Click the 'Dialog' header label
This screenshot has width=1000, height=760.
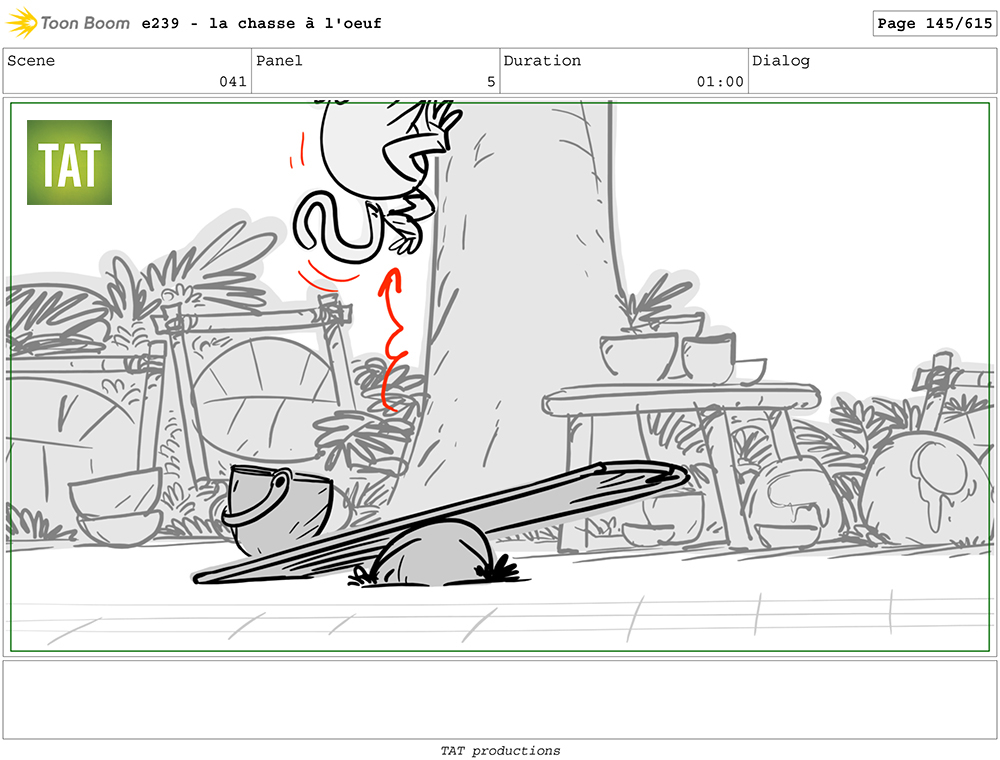781,61
